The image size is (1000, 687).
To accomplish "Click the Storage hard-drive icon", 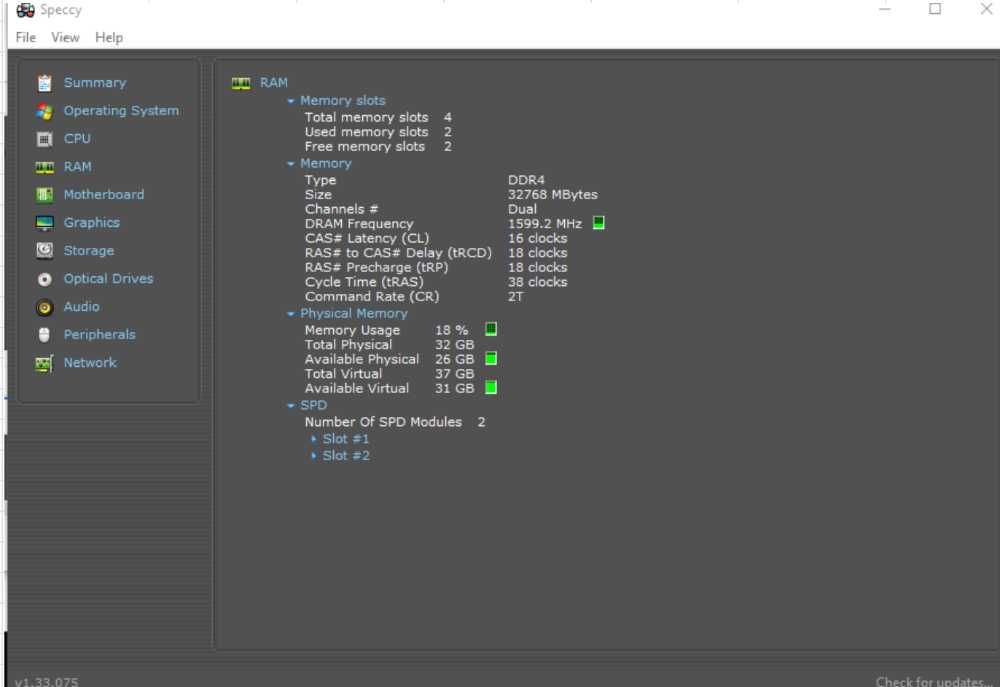I will click(44, 251).
